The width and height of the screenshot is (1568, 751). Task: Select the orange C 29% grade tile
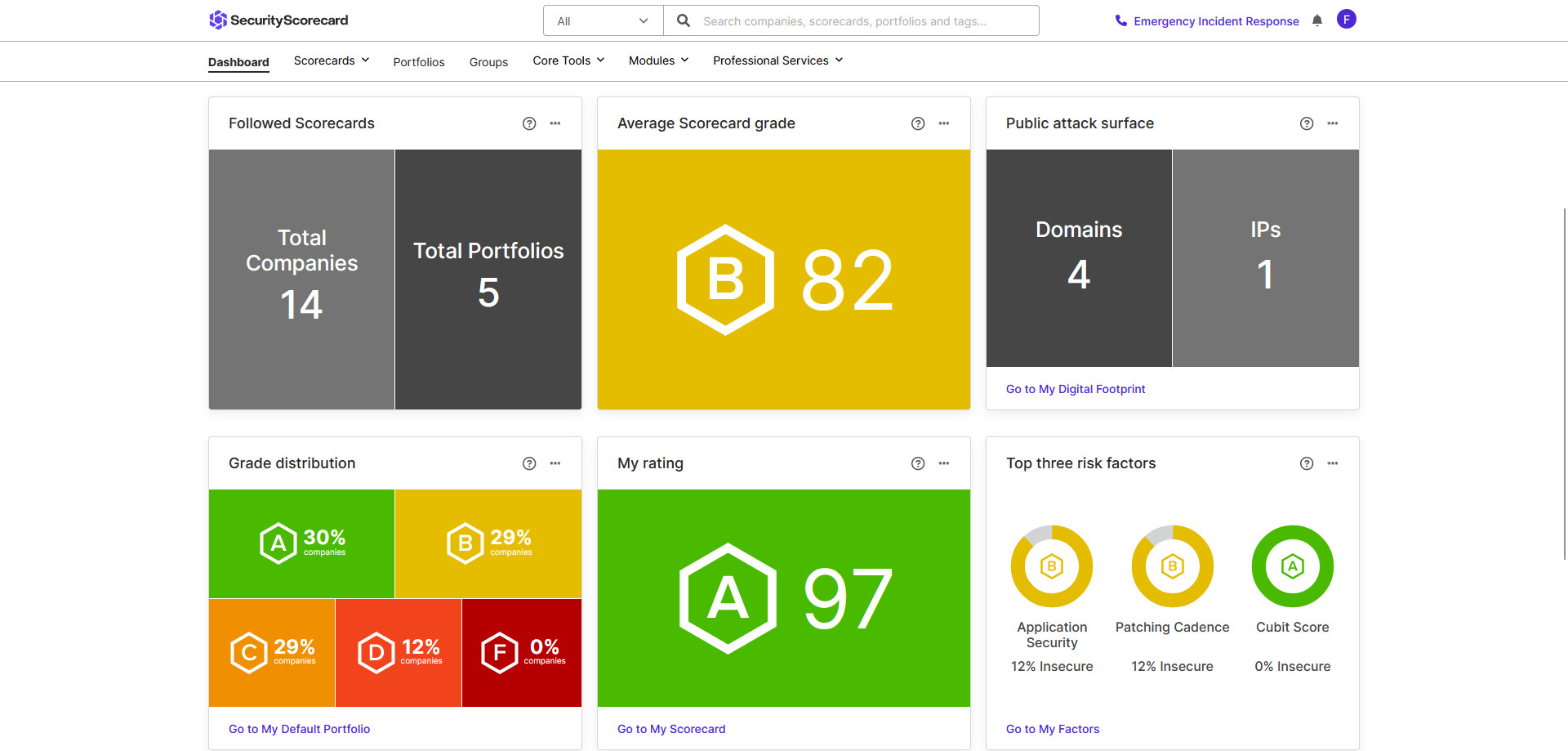coord(272,653)
